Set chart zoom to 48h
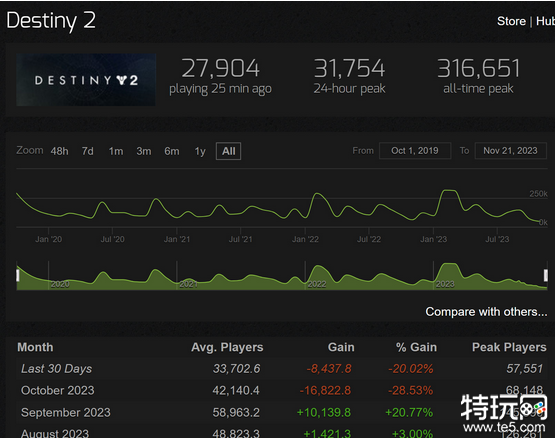Screen dimensions: 555x439 tap(59, 151)
